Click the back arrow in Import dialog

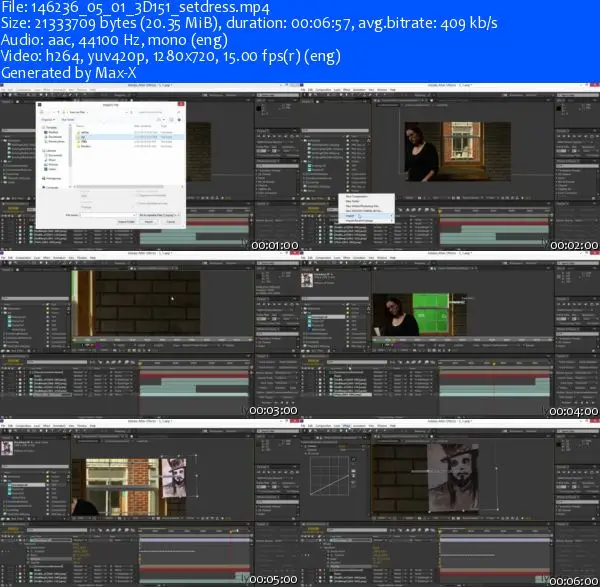coord(42,112)
